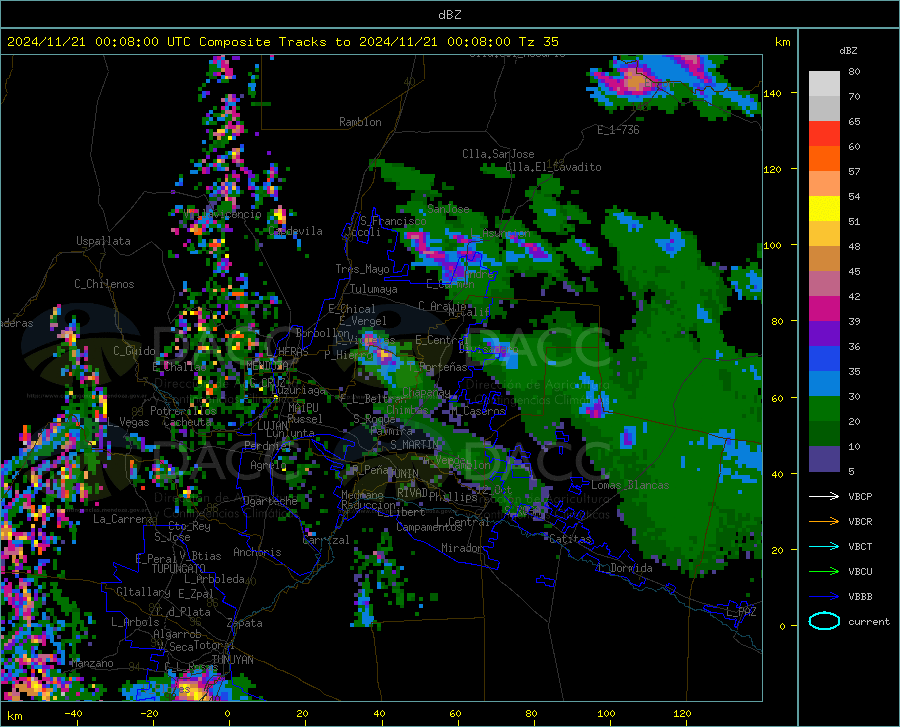Click the purple 5 dBZ swatch

point(824,459)
